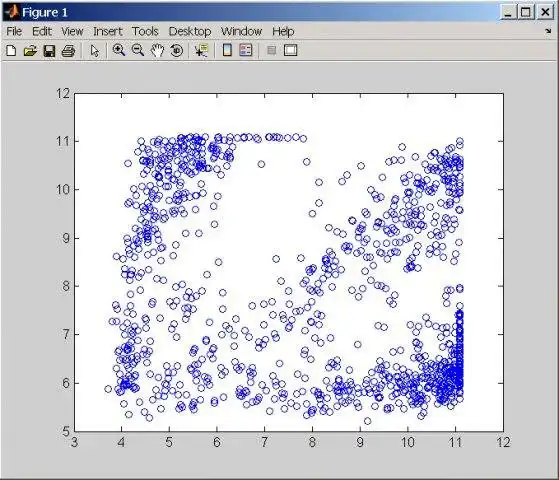
Task: Open the Insert menu
Action: 108,31
